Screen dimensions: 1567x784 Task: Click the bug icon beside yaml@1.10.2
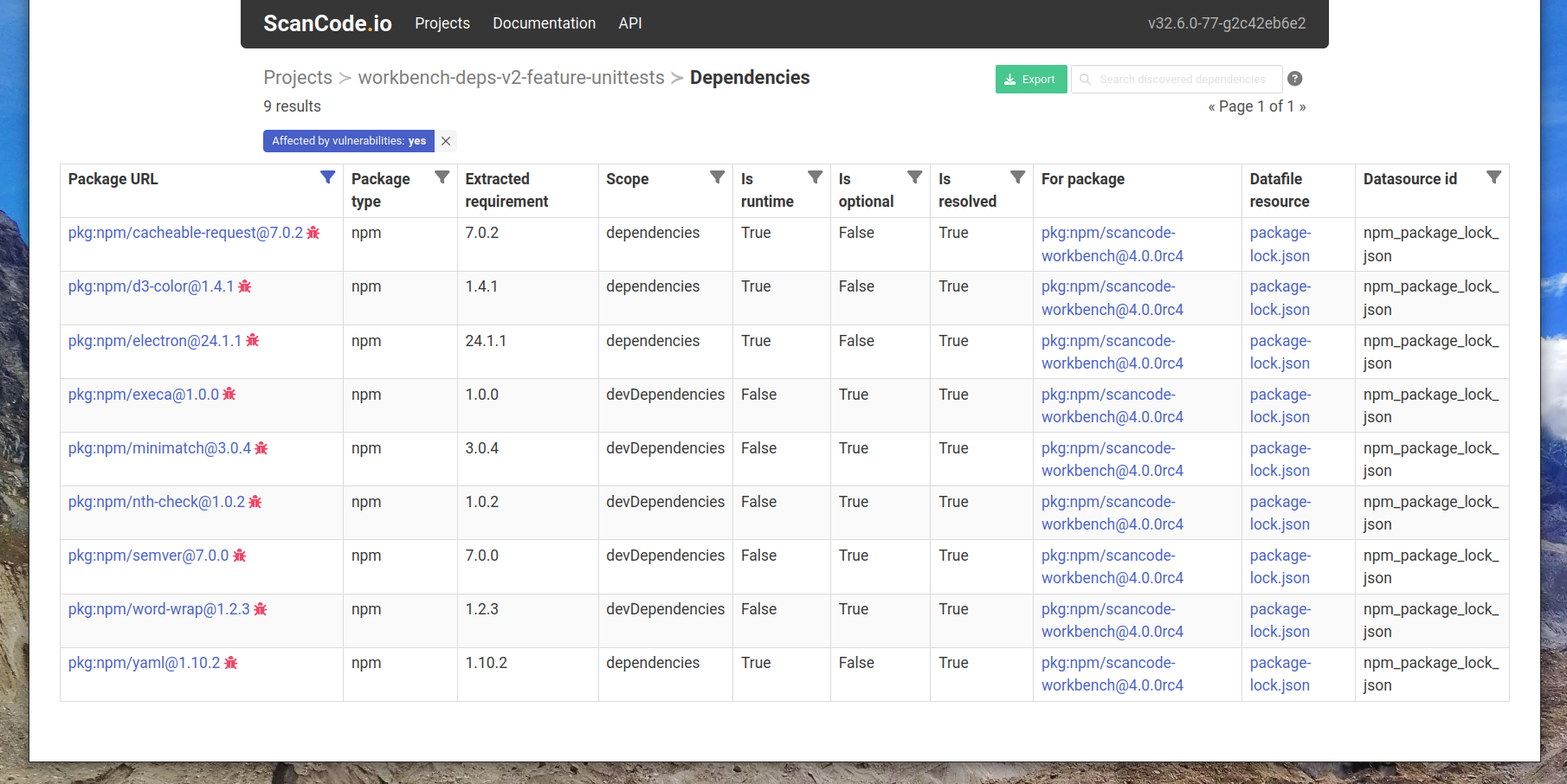229,663
